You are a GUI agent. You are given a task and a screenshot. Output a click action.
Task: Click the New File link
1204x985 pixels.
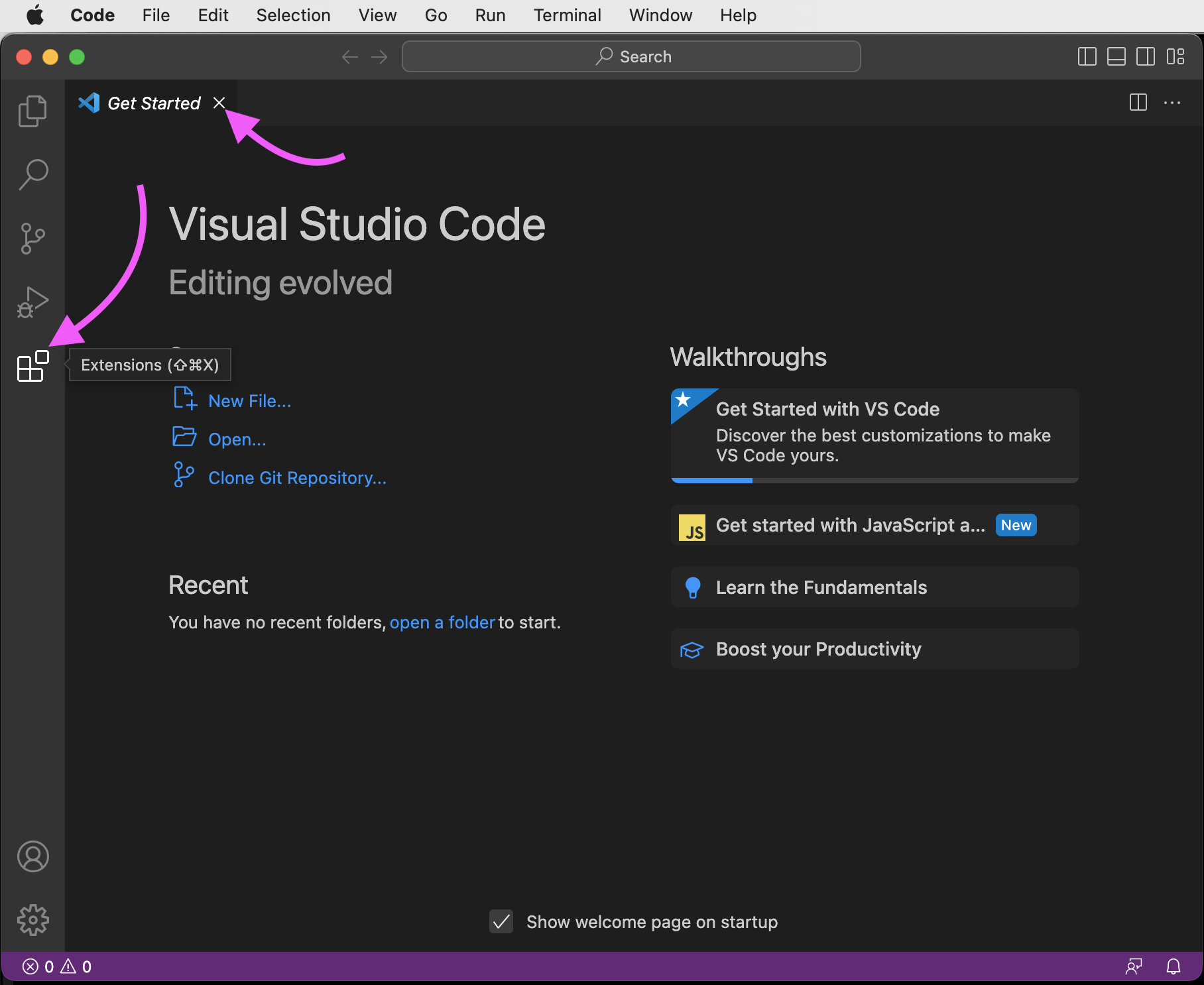coord(249,401)
